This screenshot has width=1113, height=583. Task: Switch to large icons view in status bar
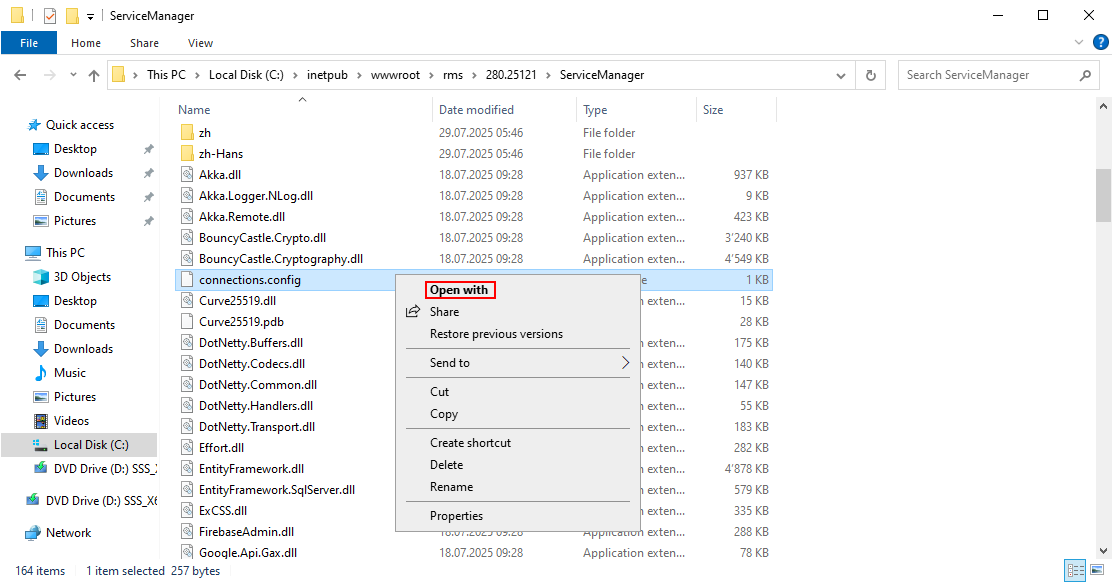[x=1097, y=570]
